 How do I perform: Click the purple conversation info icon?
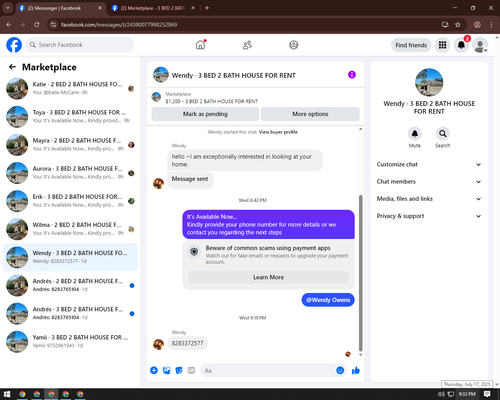[x=352, y=75]
